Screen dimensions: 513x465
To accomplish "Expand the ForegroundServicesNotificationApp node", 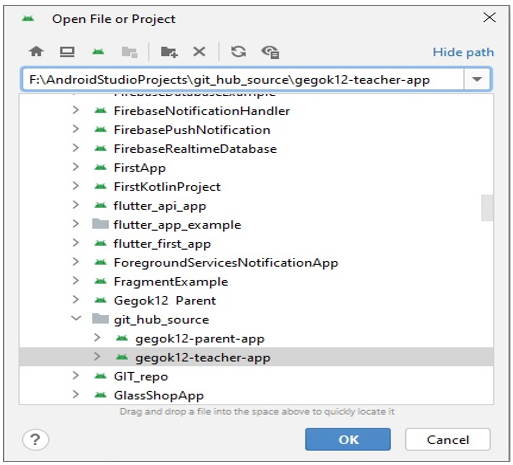I will pyautogui.click(x=76, y=262).
